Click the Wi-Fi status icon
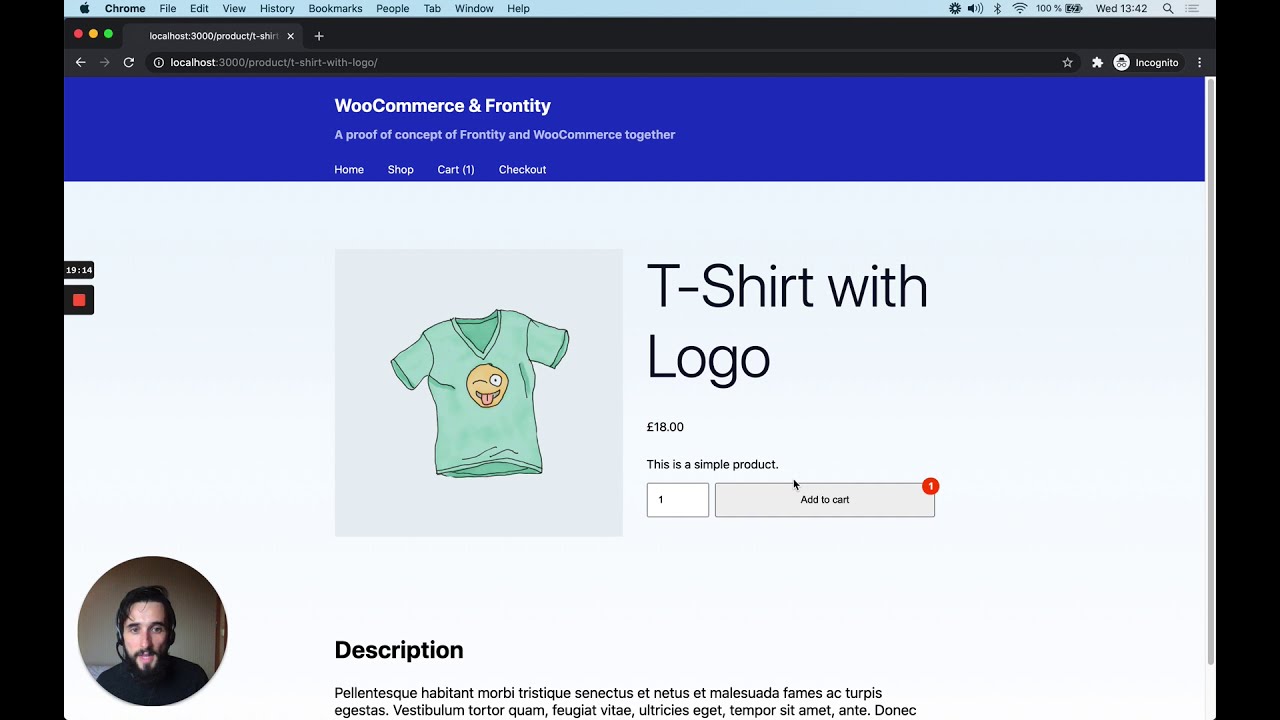The width and height of the screenshot is (1280, 720). point(1020,8)
